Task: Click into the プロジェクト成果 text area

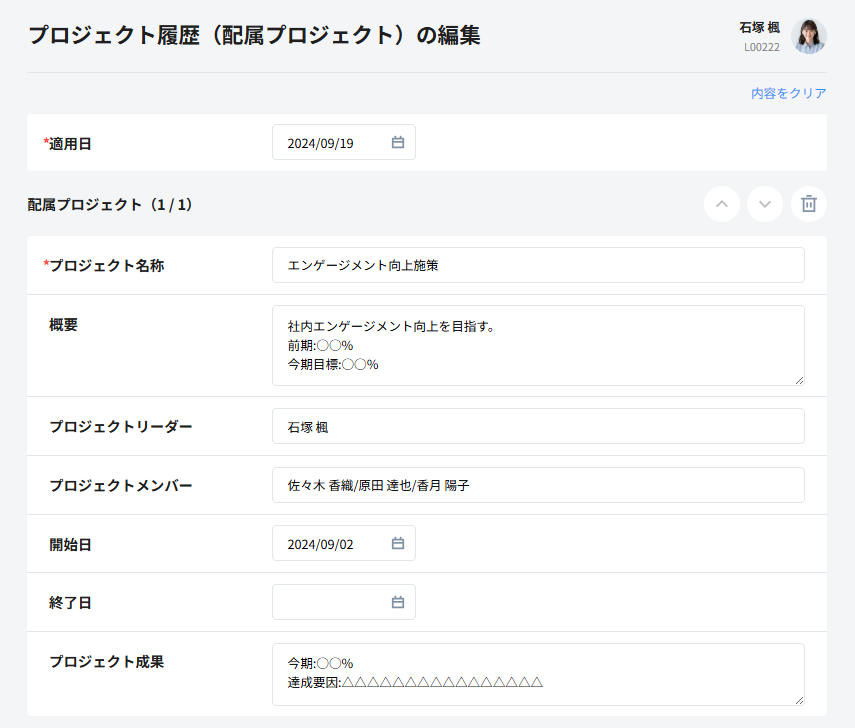Action: coord(538,674)
